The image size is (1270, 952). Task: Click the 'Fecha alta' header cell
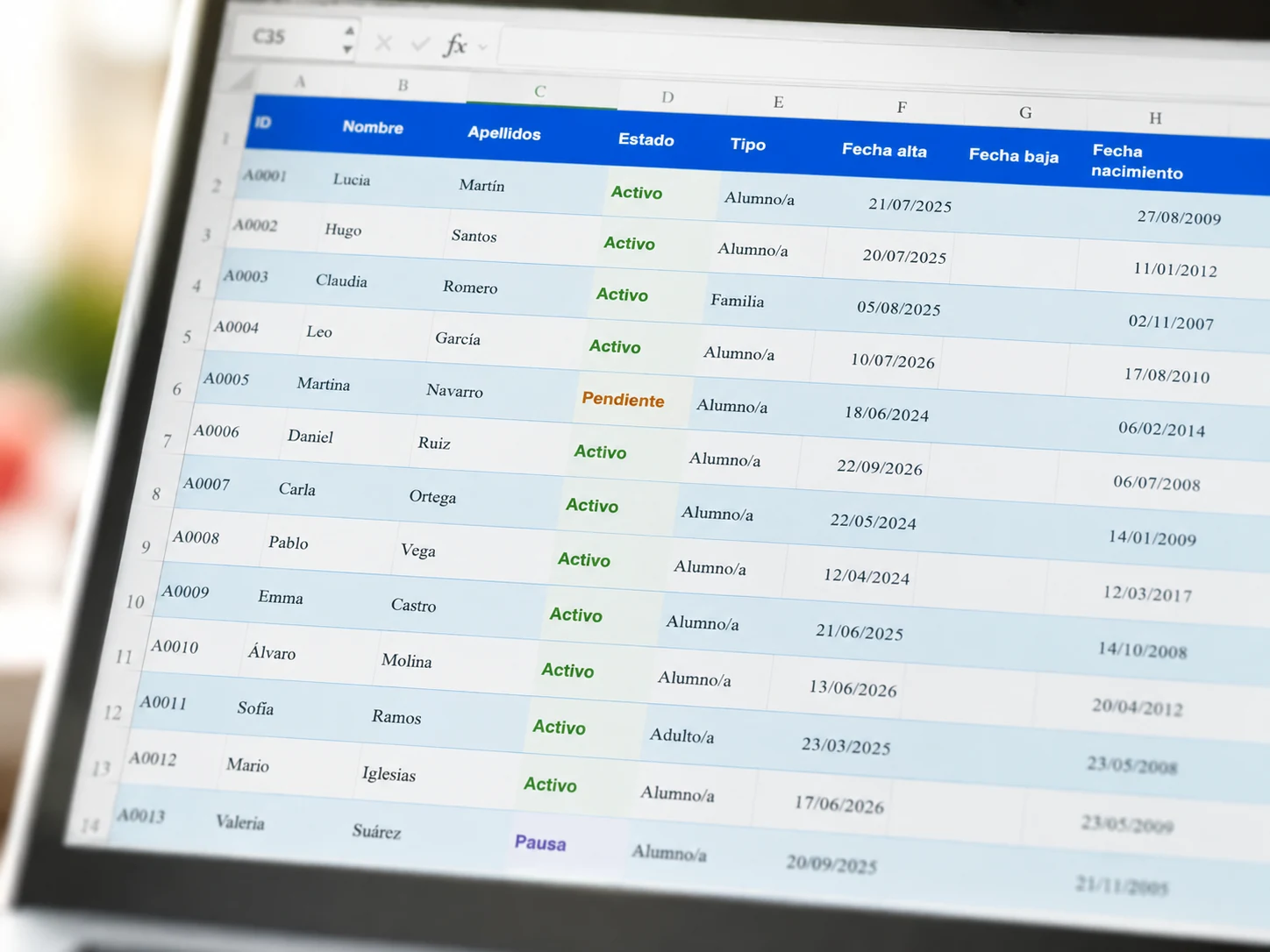click(884, 150)
